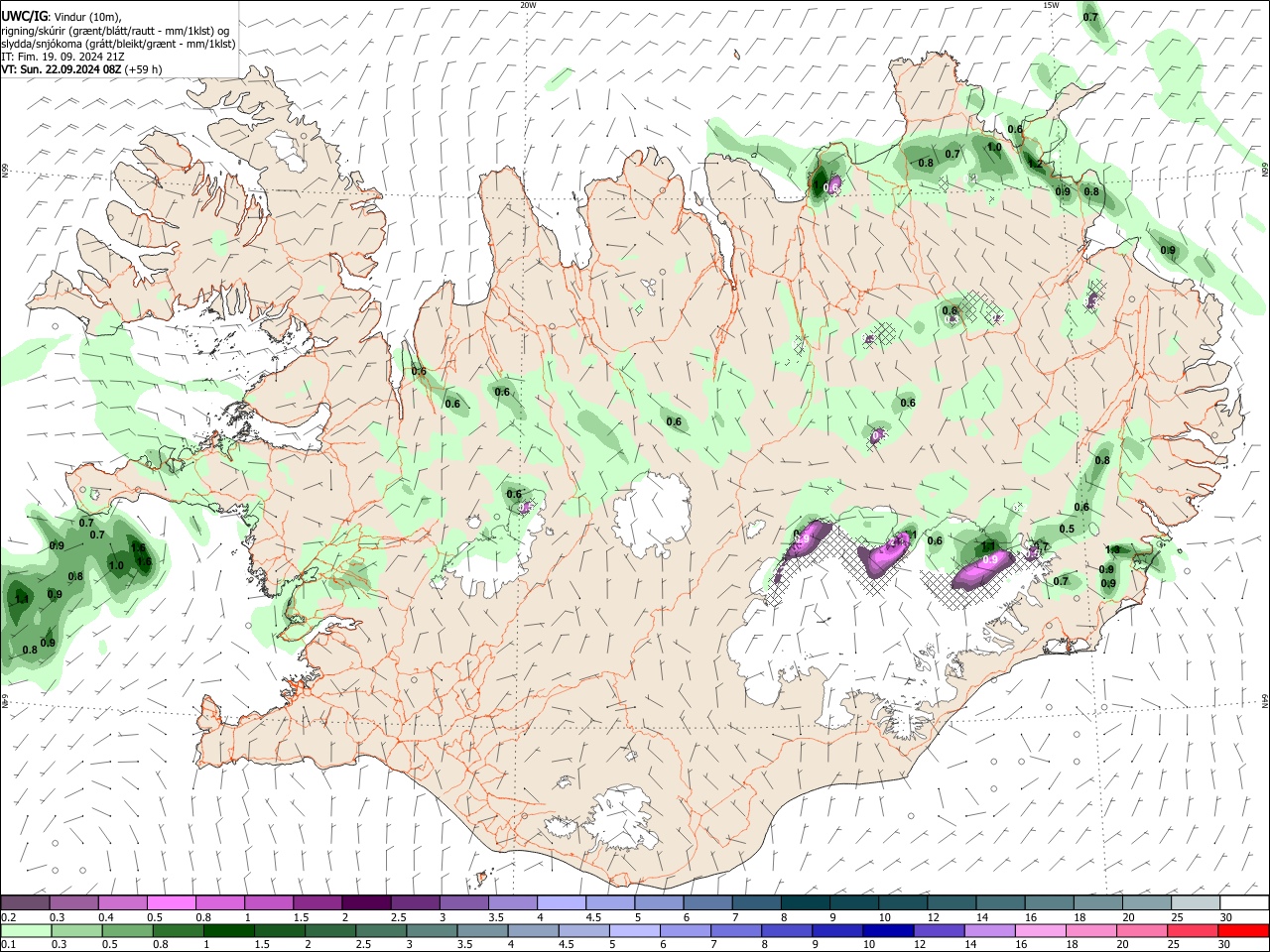Click the bright magenta snow swatch starting at 0.5
This screenshot has height=952, width=1270.
pos(172,903)
